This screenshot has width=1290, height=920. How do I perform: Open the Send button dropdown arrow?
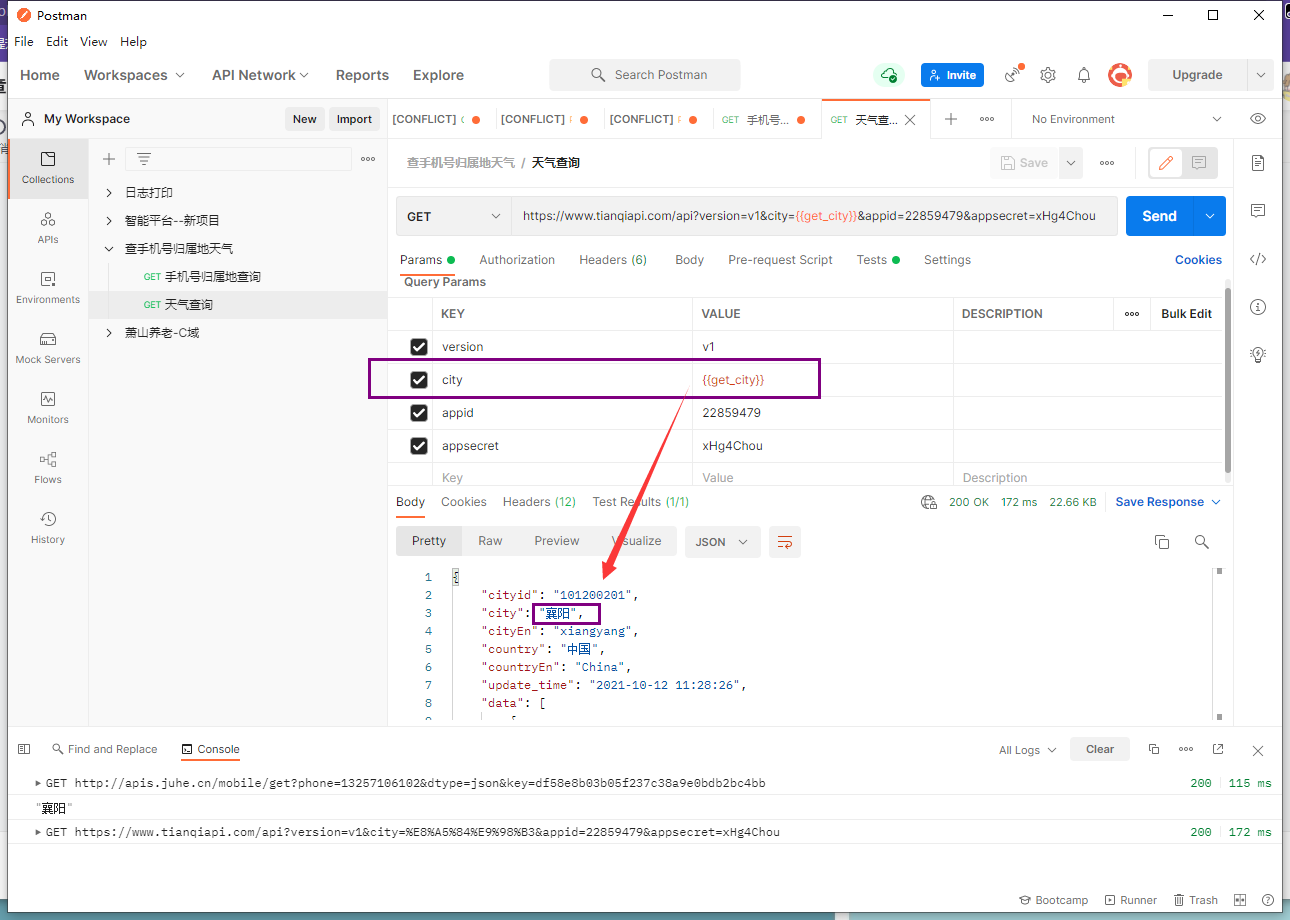coord(1210,216)
